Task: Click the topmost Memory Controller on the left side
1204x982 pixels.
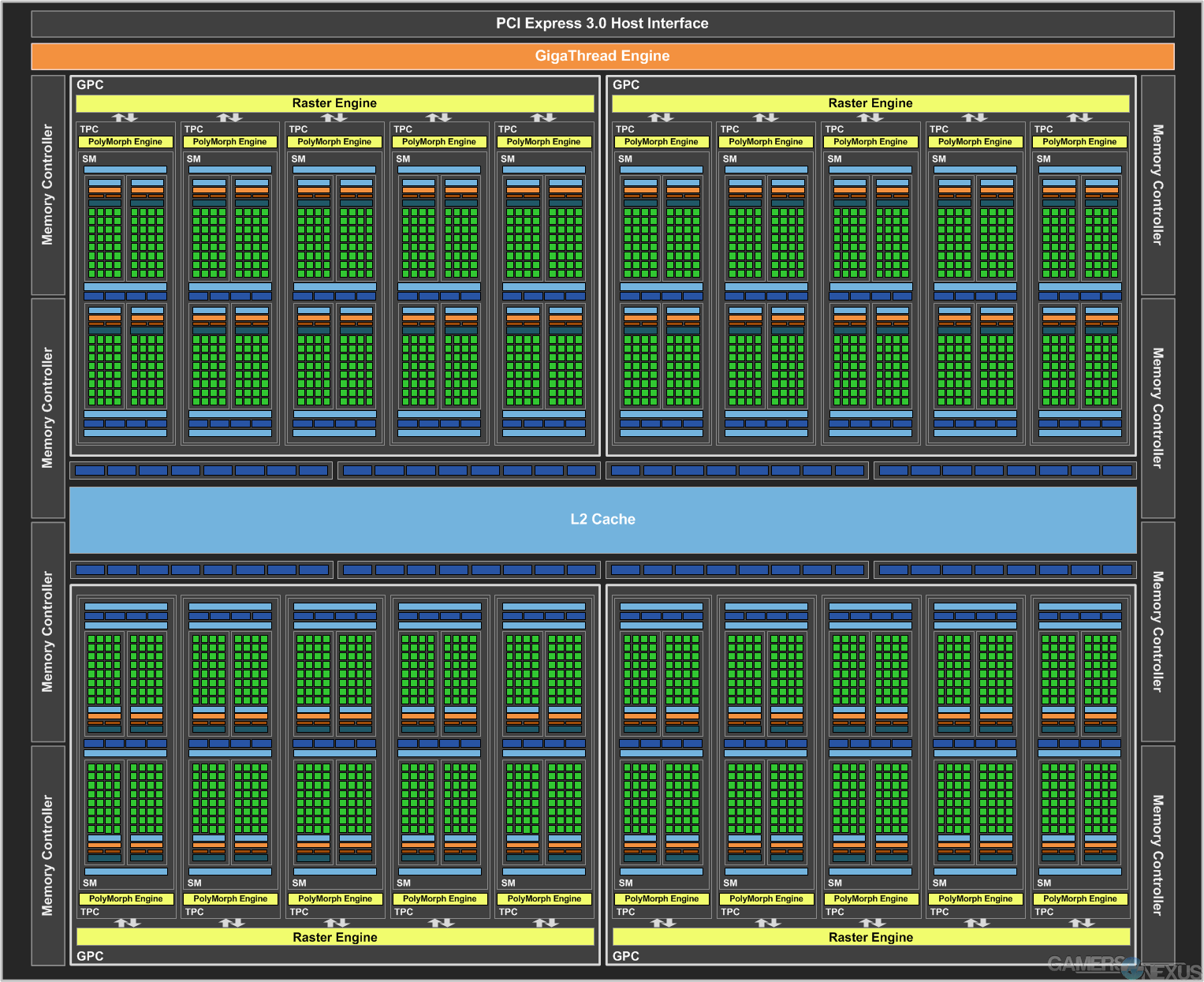Action: pyautogui.click(x=48, y=185)
